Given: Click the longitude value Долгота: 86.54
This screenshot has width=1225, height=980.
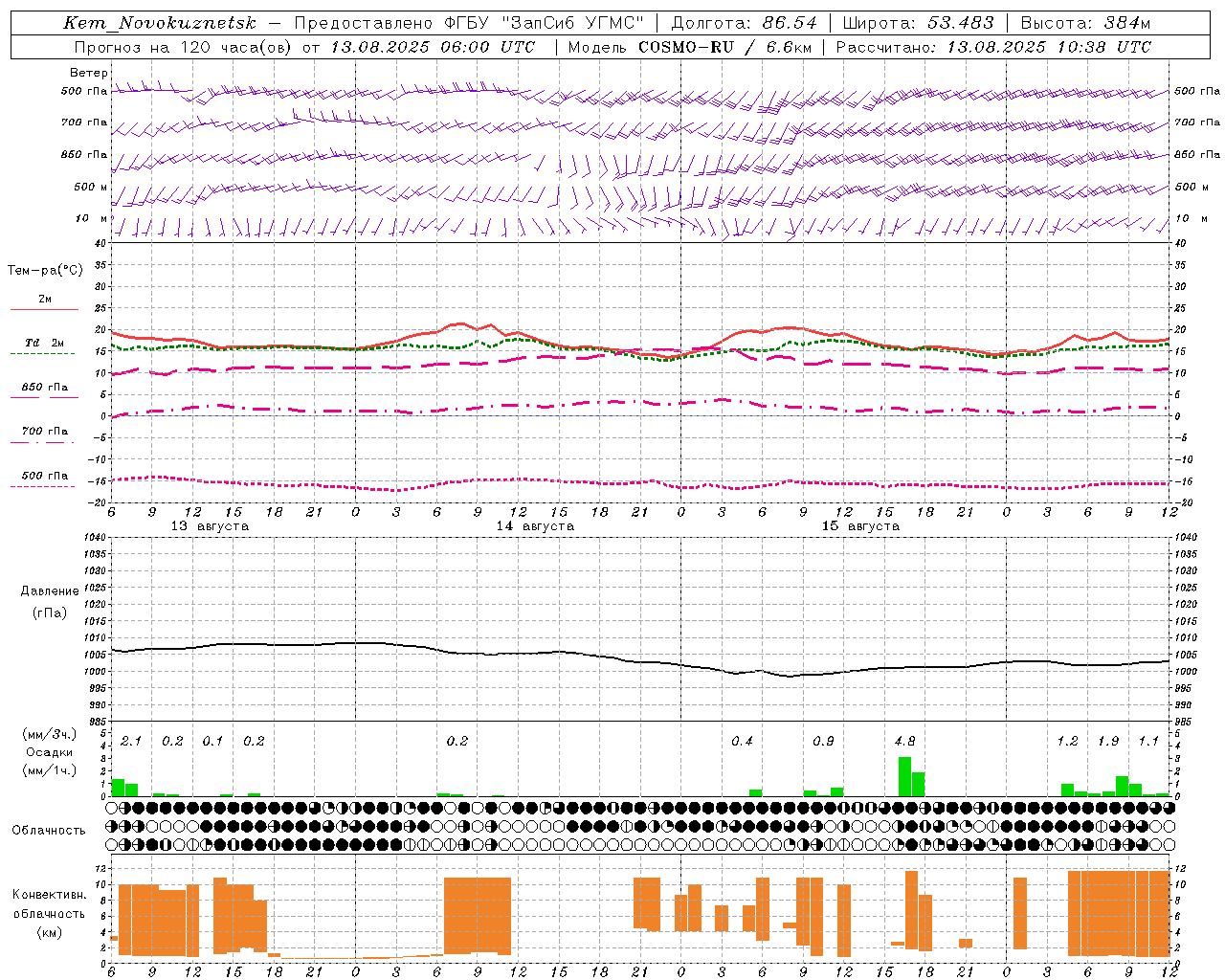Looking at the screenshot, I should 744,23.
